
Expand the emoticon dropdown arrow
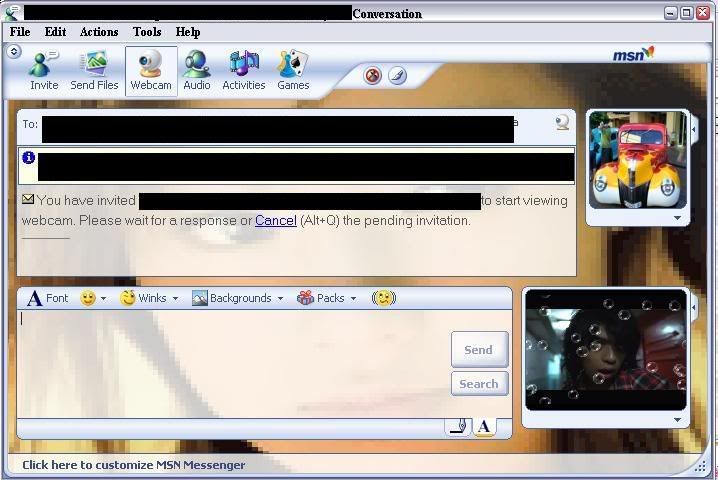103,299
